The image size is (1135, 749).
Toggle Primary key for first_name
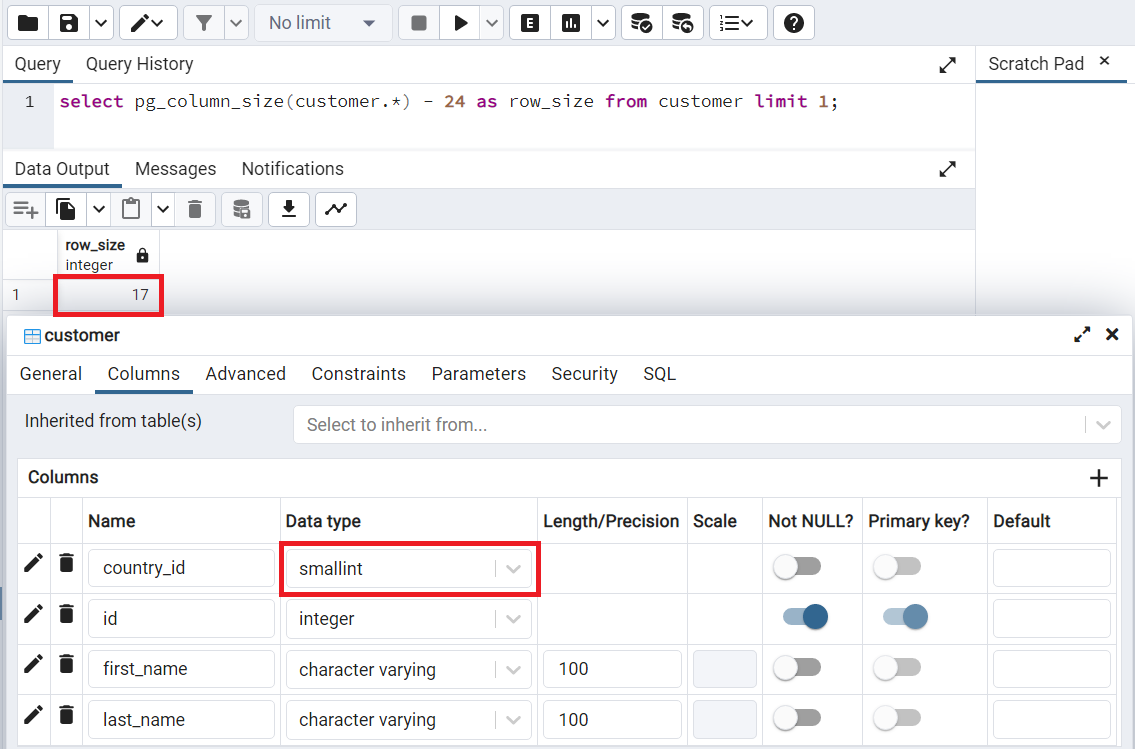pyautogui.click(x=897, y=668)
